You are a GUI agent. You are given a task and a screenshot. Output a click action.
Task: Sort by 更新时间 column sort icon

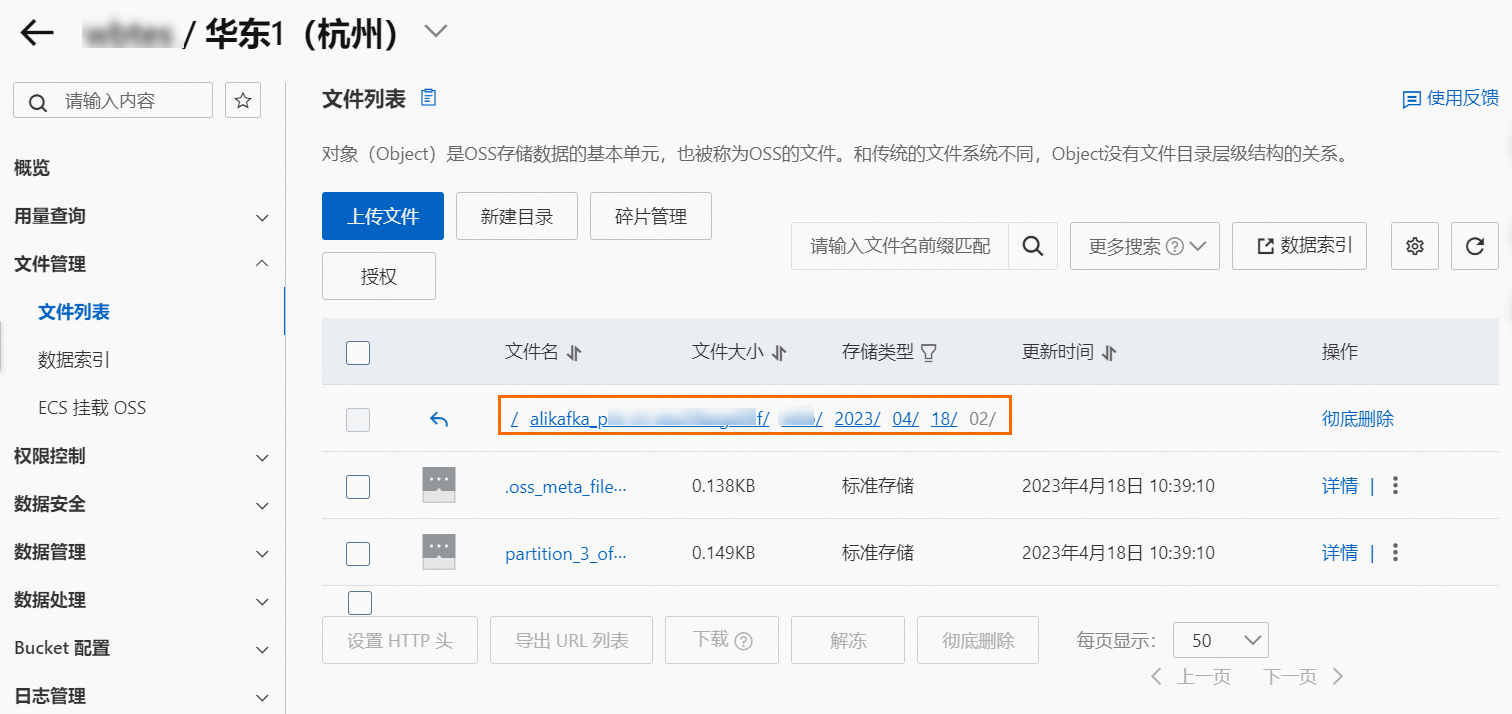1108,353
